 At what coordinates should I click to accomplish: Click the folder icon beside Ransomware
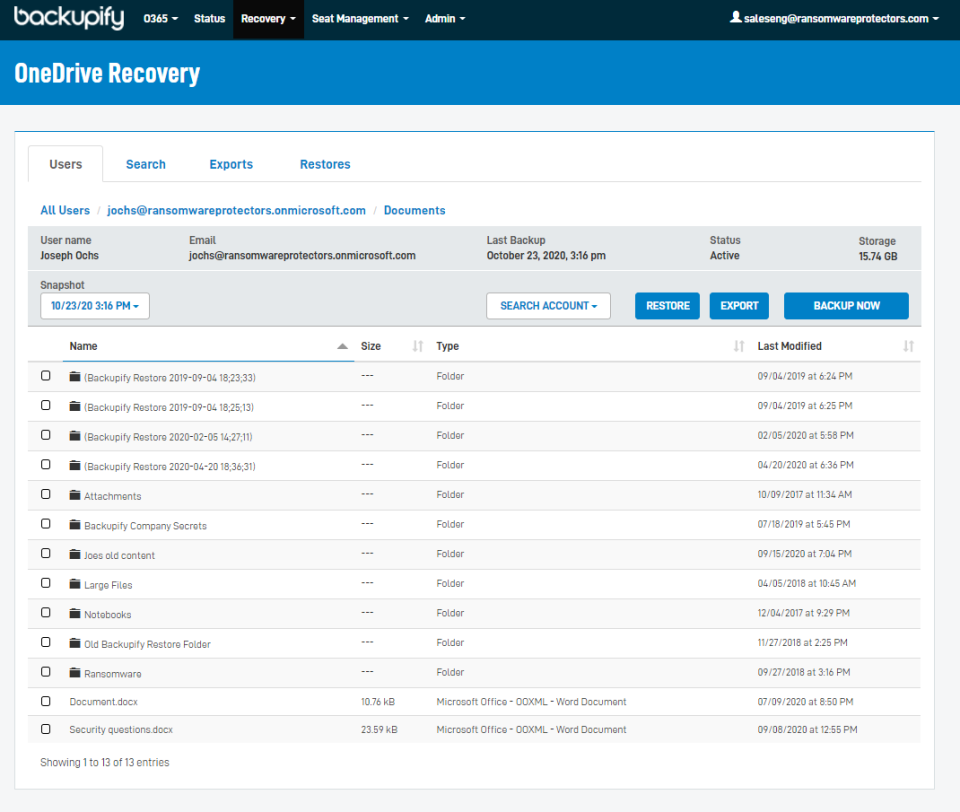75,672
